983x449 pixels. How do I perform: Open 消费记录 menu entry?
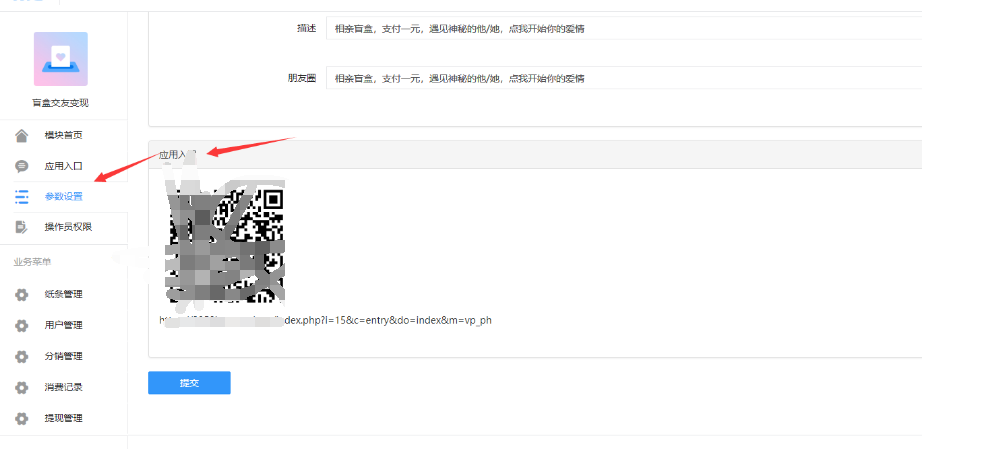tap(63, 388)
